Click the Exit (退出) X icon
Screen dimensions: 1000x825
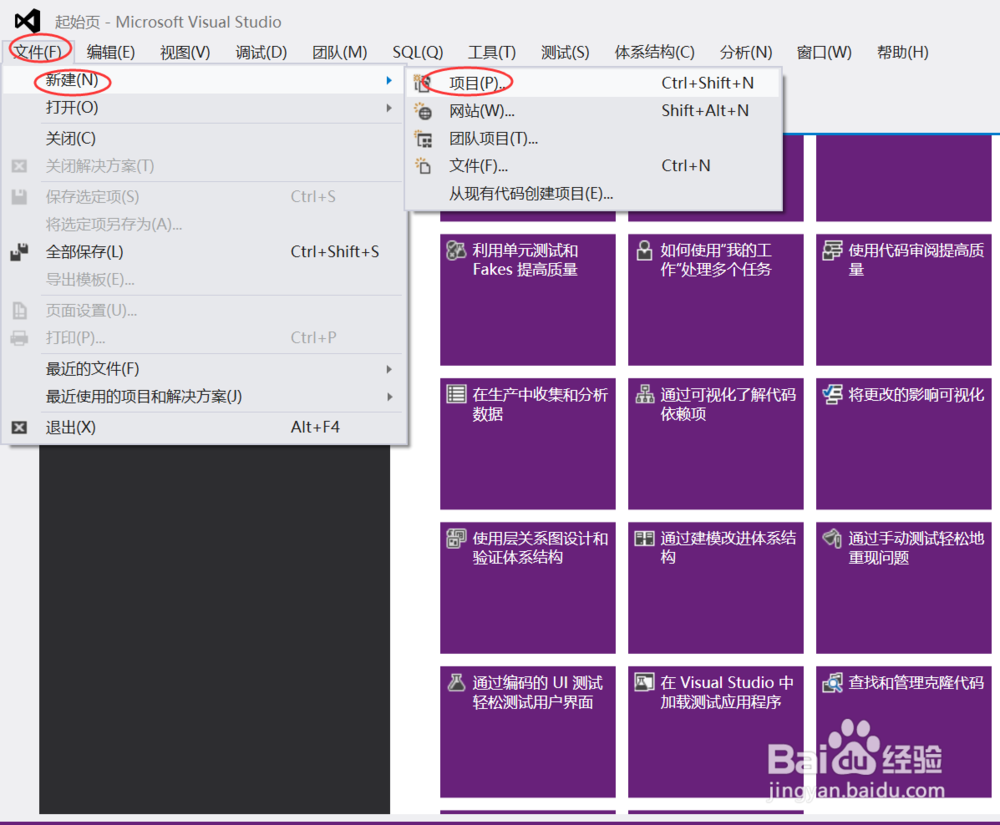[x=19, y=427]
